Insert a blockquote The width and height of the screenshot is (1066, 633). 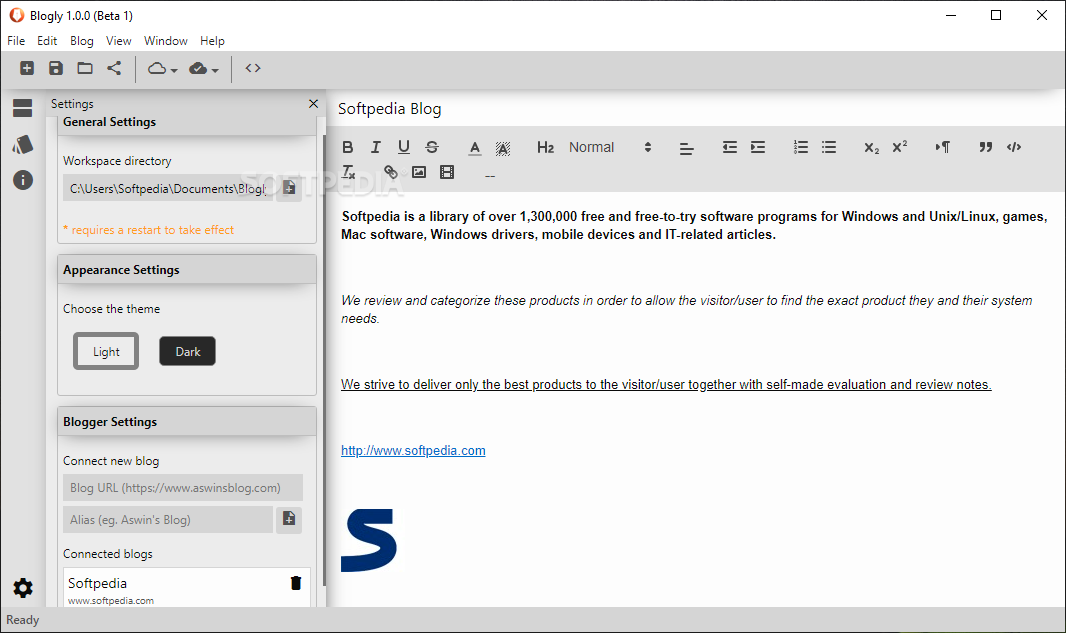coord(985,147)
